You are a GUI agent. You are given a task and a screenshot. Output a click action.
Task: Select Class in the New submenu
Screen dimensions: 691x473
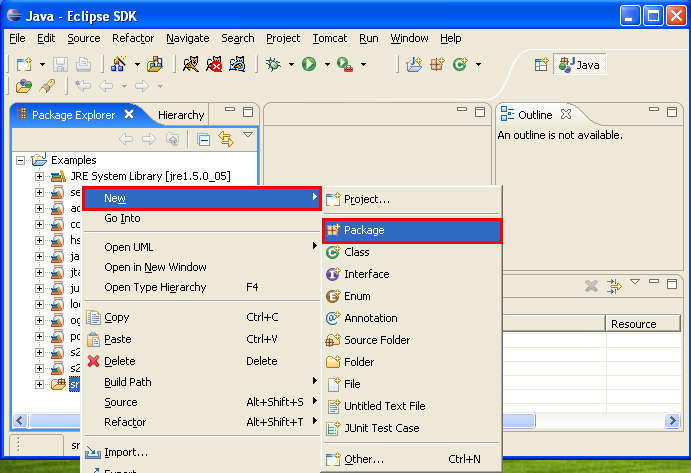(x=356, y=252)
